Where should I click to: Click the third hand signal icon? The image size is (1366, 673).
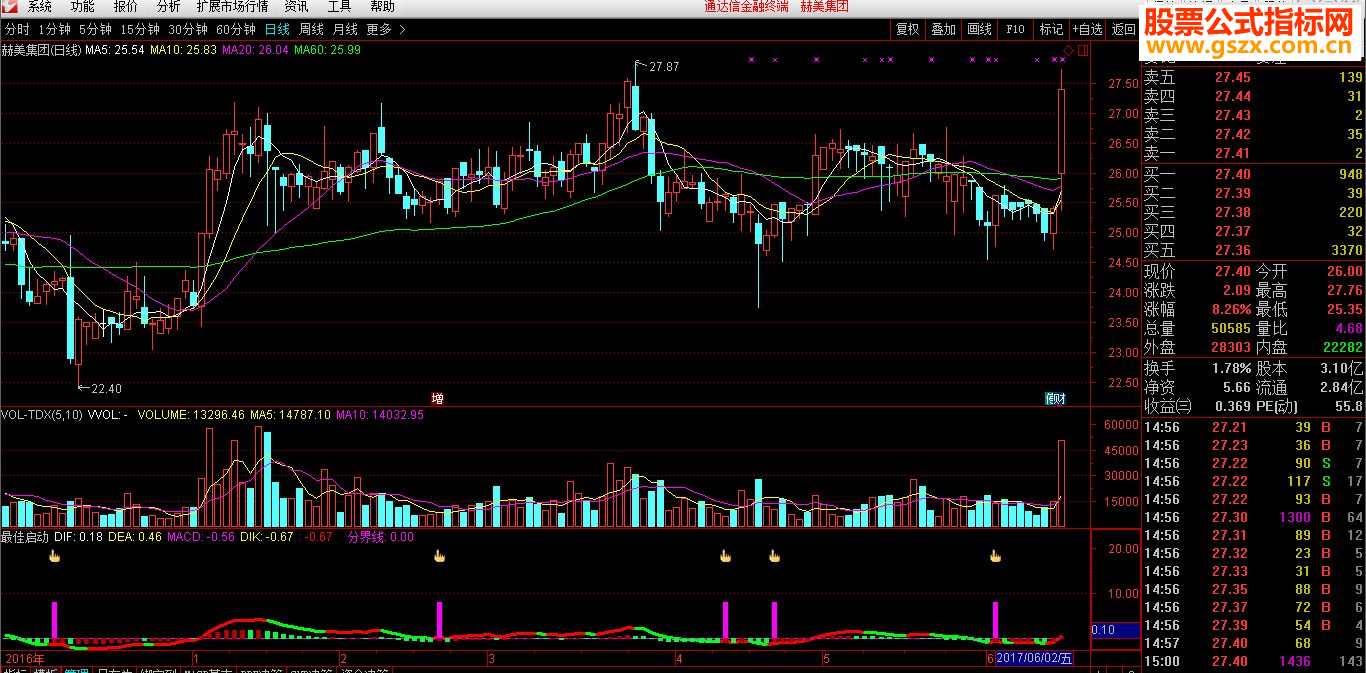(725, 556)
